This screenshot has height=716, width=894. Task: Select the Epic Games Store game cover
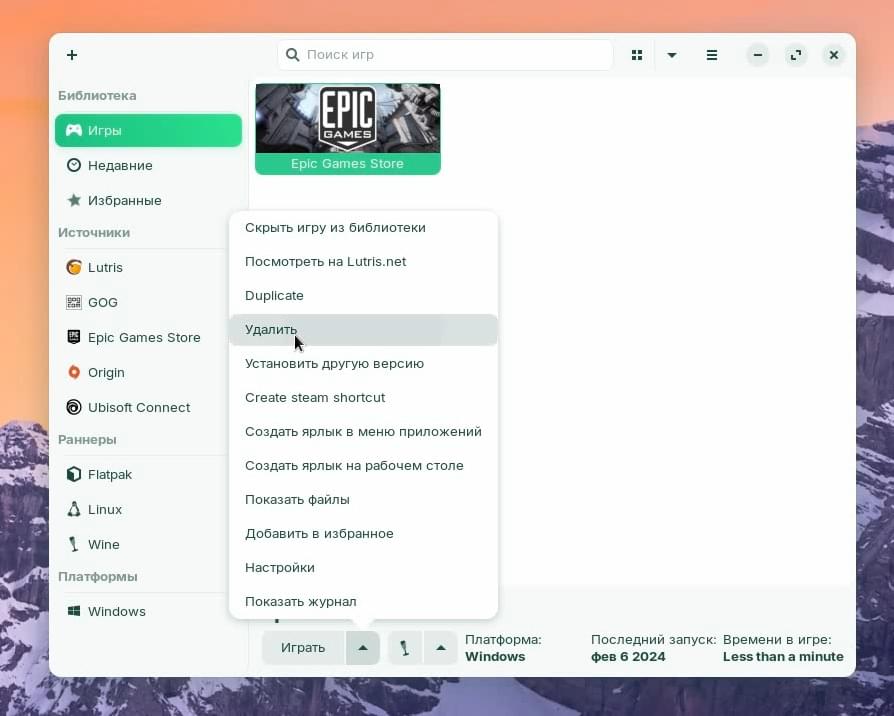[x=348, y=119]
